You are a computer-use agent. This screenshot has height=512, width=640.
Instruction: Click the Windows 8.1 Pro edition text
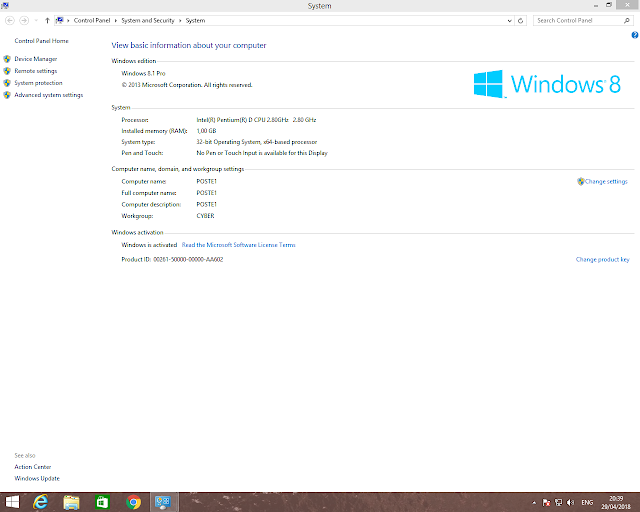[x=143, y=73]
